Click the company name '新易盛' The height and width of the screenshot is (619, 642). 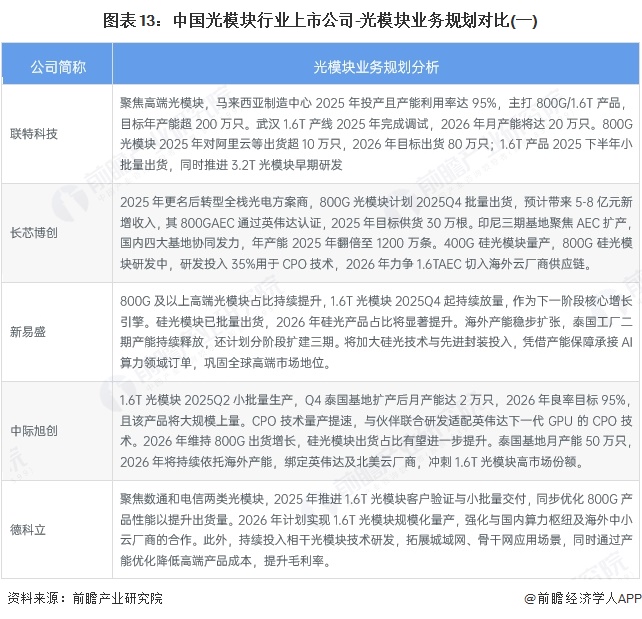tap(27, 332)
